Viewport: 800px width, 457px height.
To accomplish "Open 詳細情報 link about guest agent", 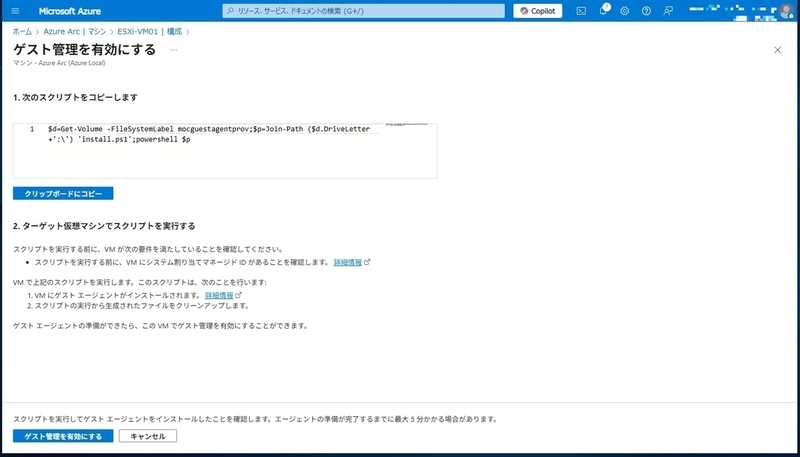I will click(x=219, y=296).
